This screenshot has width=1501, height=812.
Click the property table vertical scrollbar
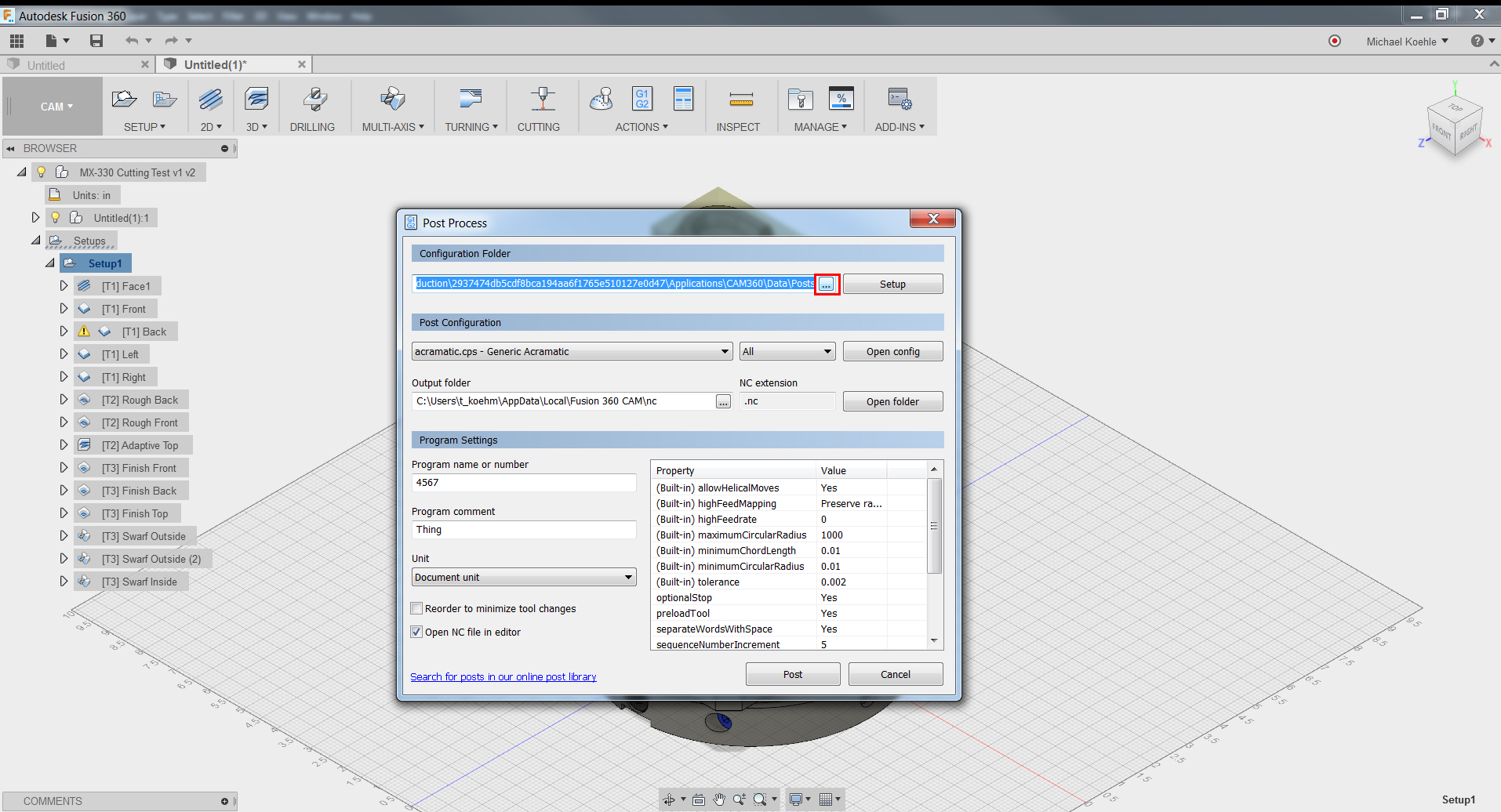pyautogui.click(x=934, y=556)
